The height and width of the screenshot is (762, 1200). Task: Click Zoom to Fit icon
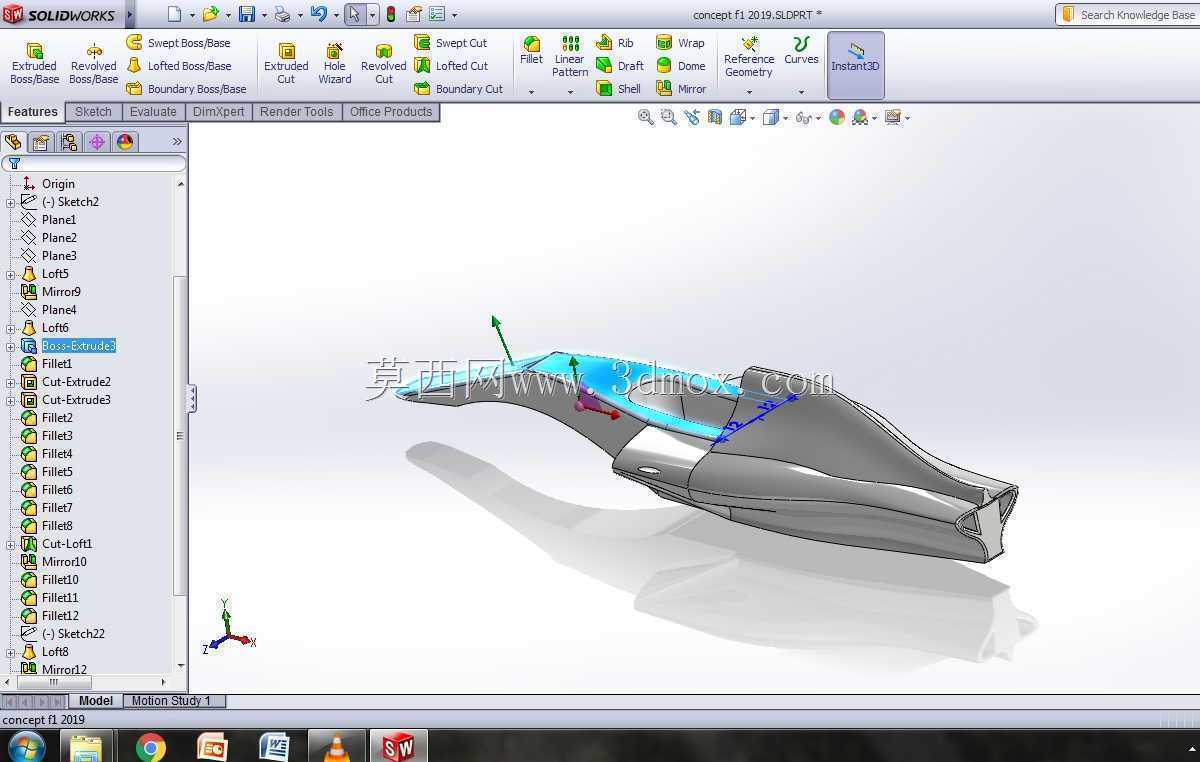click(x=646, y=117)
